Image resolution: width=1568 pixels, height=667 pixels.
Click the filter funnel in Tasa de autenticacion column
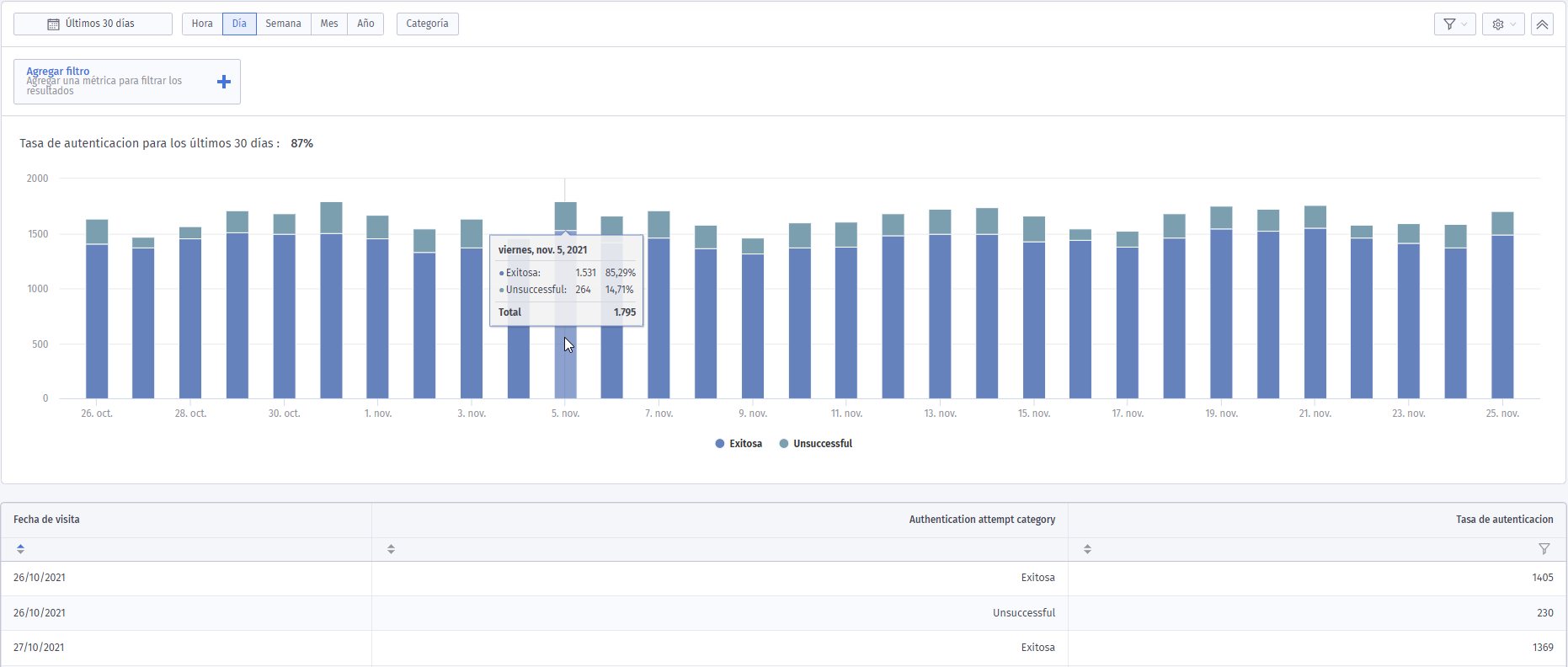(x=1544, y=549)
